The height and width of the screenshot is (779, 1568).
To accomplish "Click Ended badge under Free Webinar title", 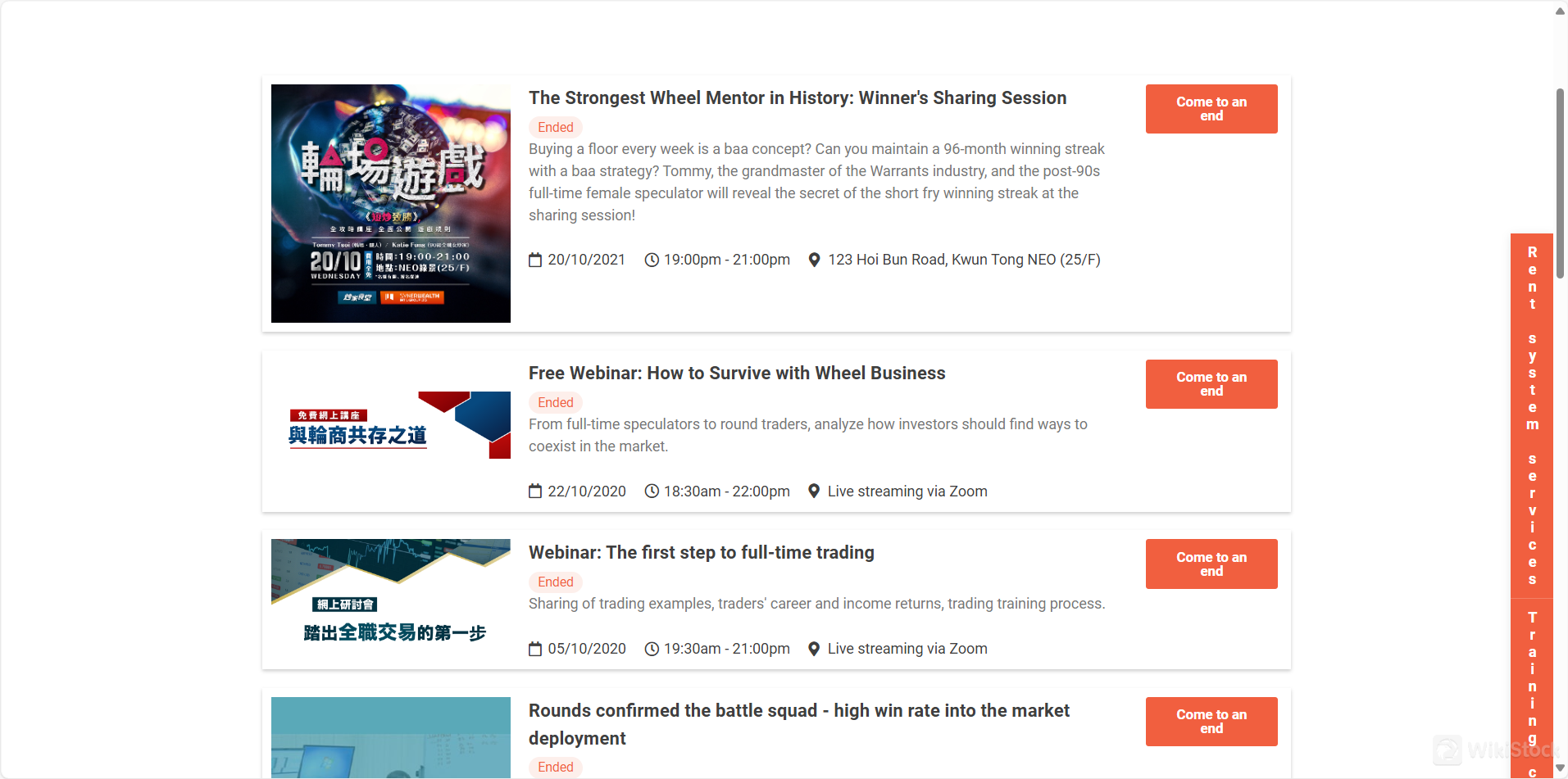I will click(x=556, y=403).
